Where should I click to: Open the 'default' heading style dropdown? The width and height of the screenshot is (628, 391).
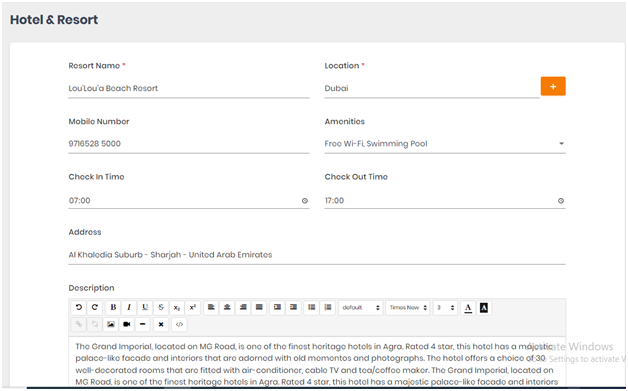[361, 308]
